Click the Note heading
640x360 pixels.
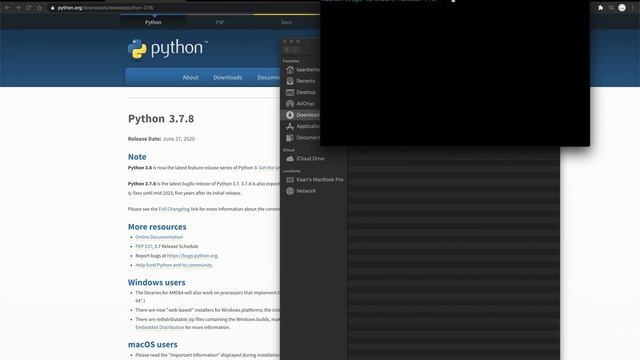137,157
